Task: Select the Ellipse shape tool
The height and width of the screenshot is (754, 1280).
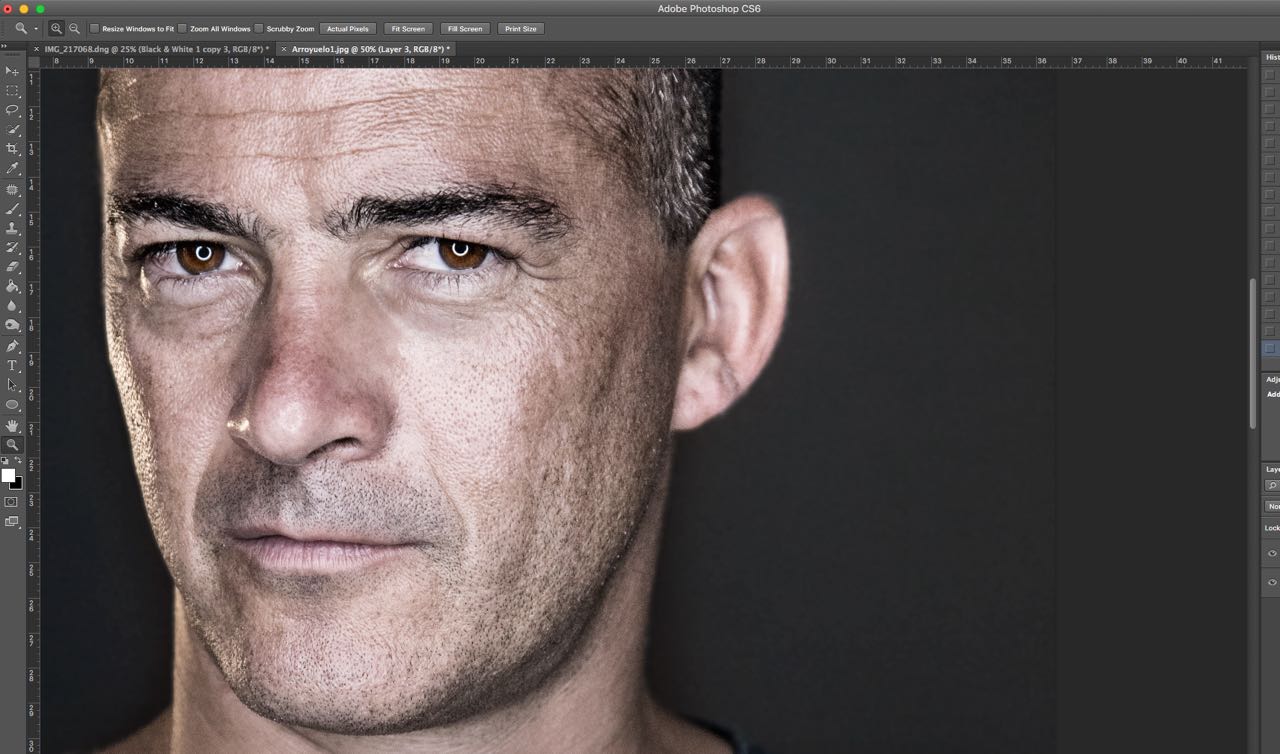Action: click(x=12, y=405)
